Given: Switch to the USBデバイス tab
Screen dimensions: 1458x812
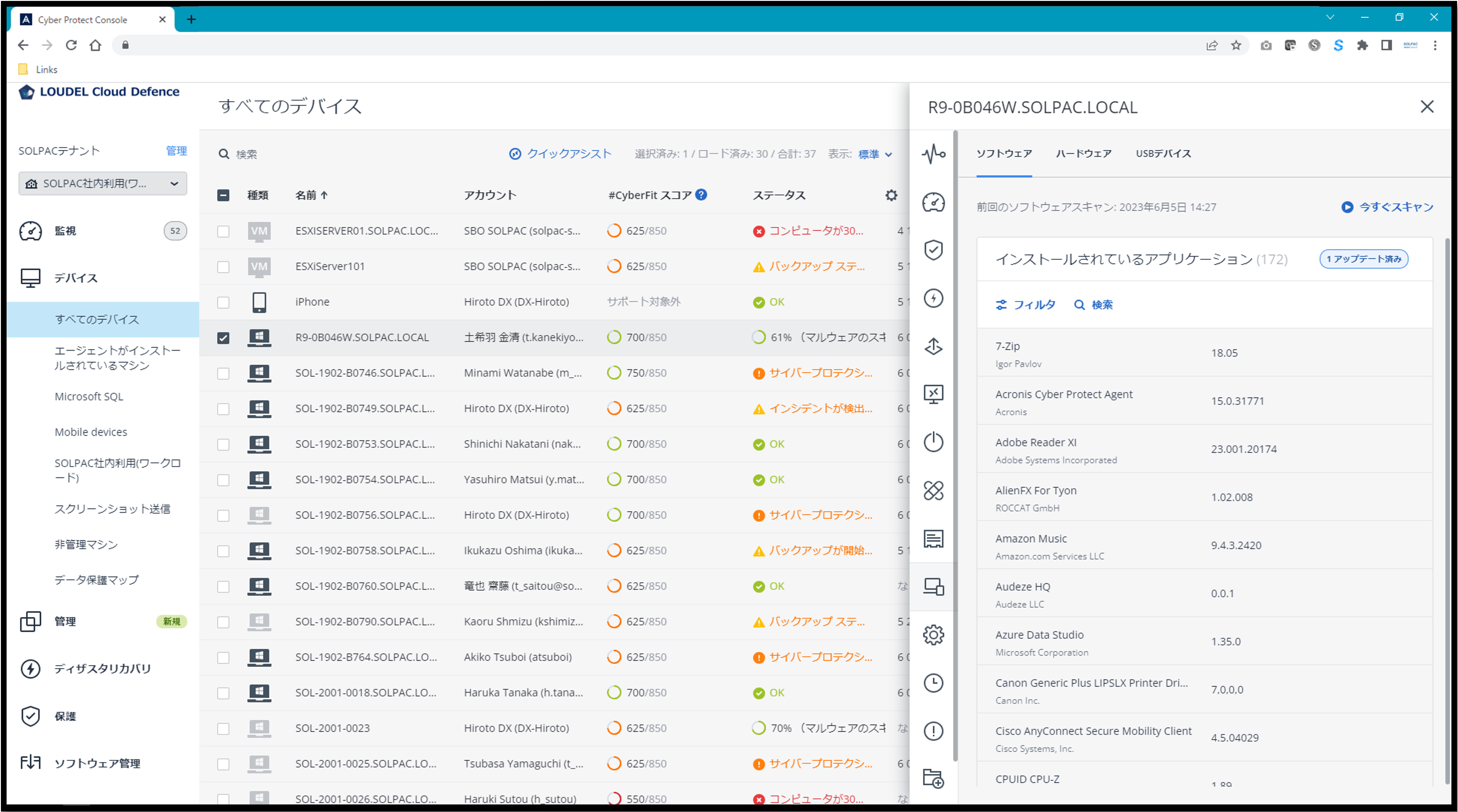Looking at the screenshot, I should [1163, 153].
